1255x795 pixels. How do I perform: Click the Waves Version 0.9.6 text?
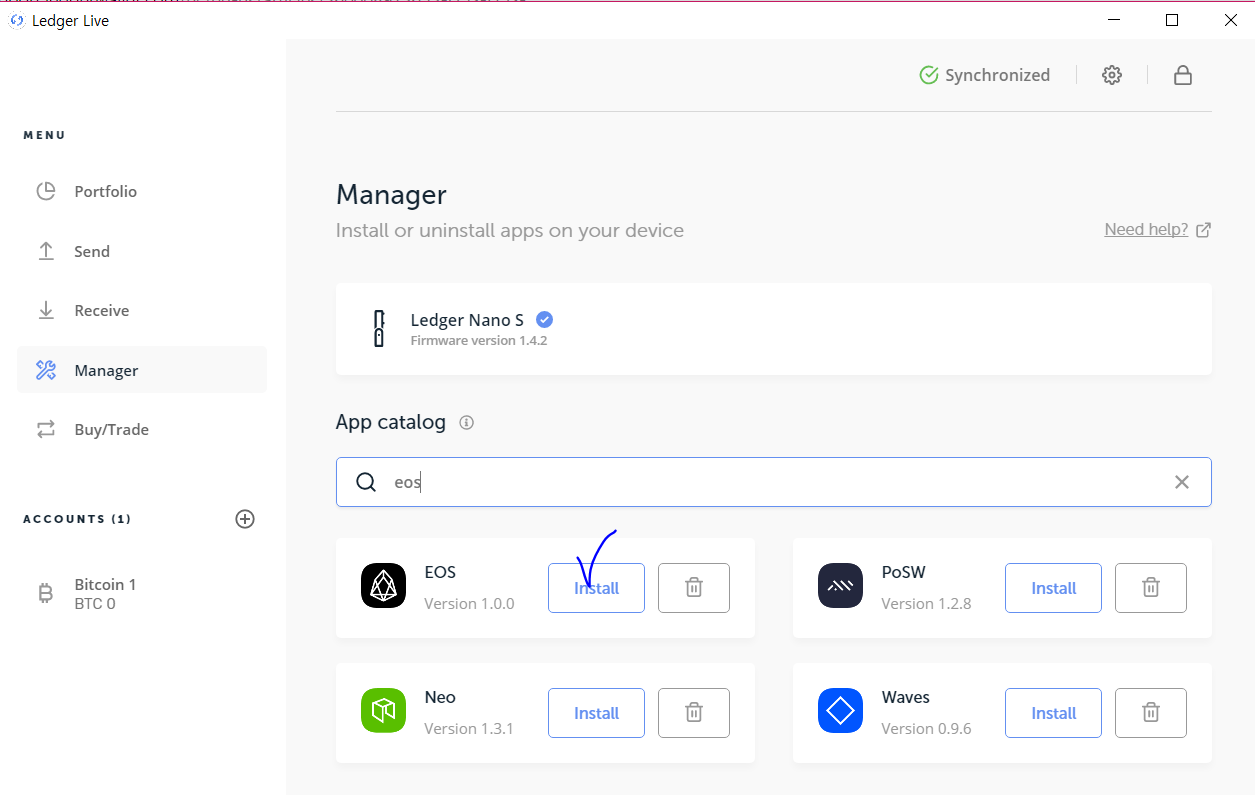tap(926, 728)
